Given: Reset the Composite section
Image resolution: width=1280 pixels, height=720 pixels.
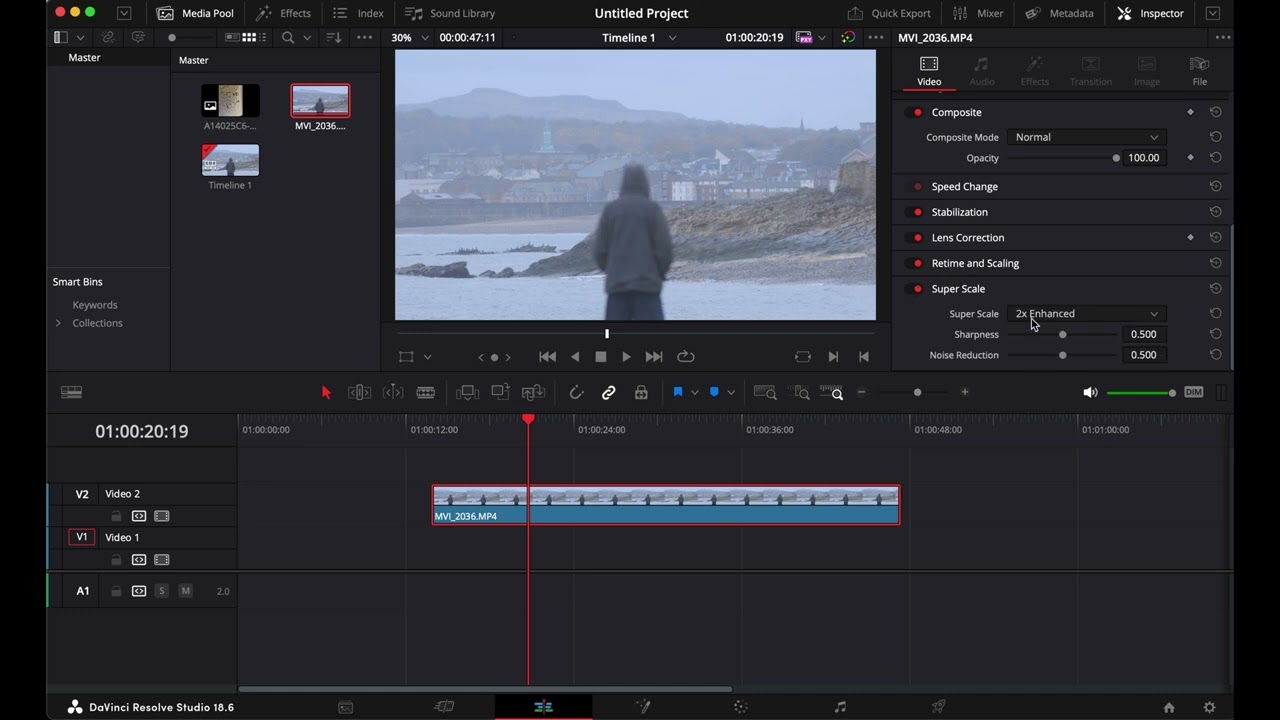Looking at the screenshot, I should click(1215, 112).
